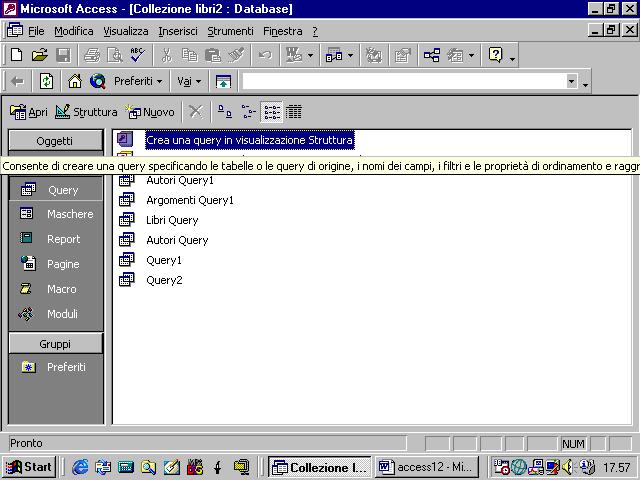The height and width of the screenshot is (480, 640).
Task: Click the Gruppi bar header
Action: point(56,344)
